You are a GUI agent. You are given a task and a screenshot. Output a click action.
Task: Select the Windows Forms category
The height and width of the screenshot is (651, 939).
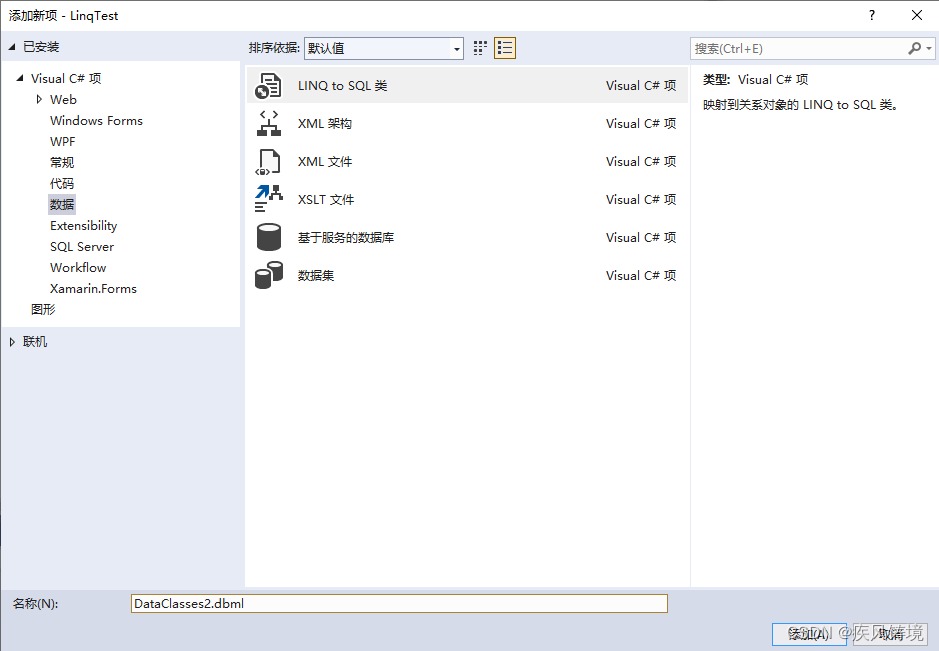(96, 120)
